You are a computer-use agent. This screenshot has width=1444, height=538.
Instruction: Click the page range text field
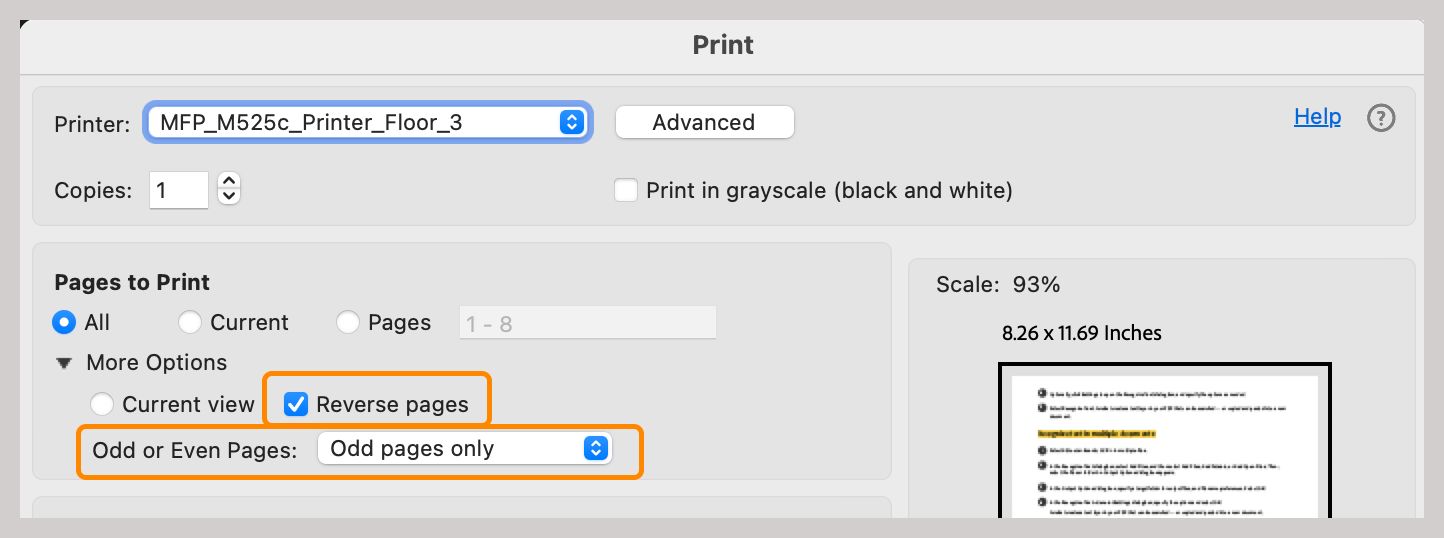tap(587, 322)
